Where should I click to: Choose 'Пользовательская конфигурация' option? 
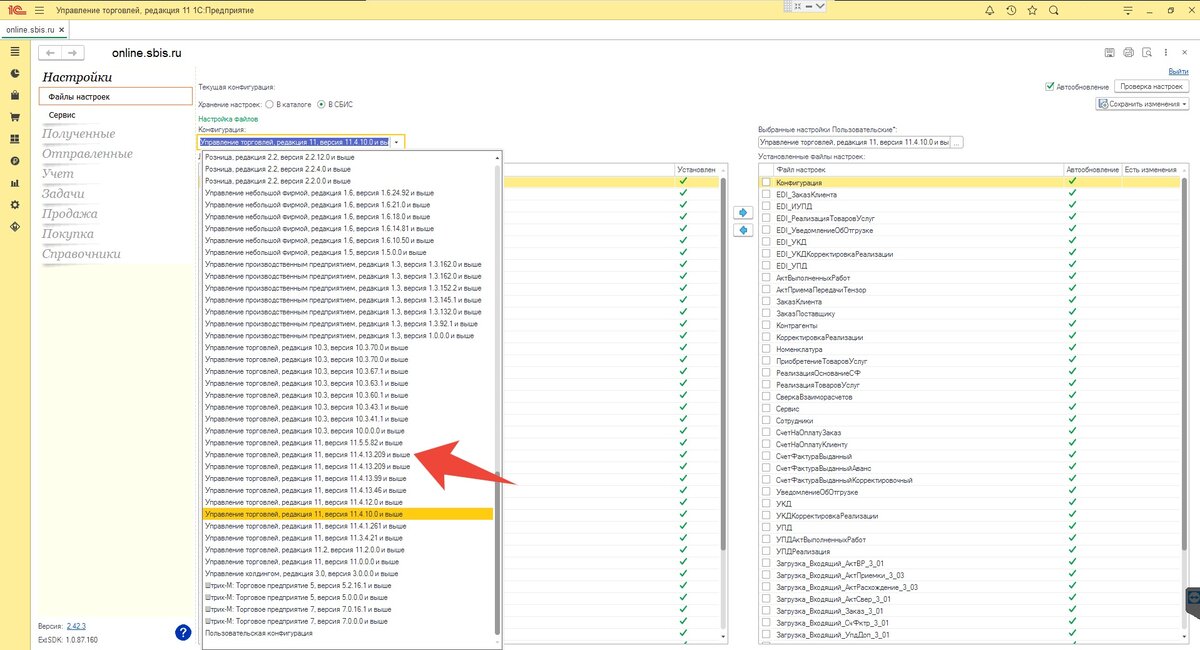[349, 633]
